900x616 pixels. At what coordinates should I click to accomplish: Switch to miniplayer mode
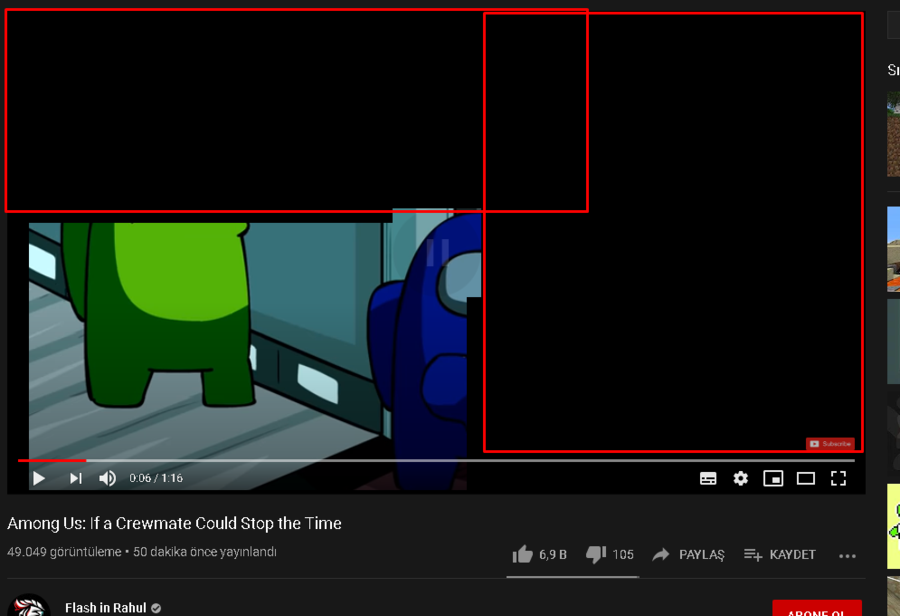pos(773,478)
